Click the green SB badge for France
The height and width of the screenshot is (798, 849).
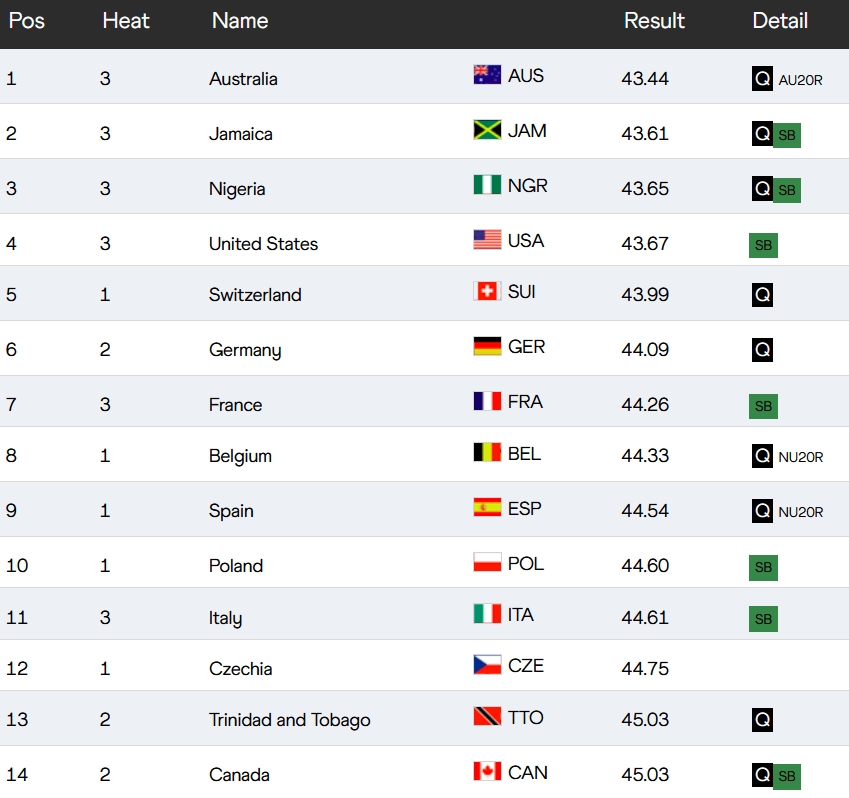(x=763, y=406)
